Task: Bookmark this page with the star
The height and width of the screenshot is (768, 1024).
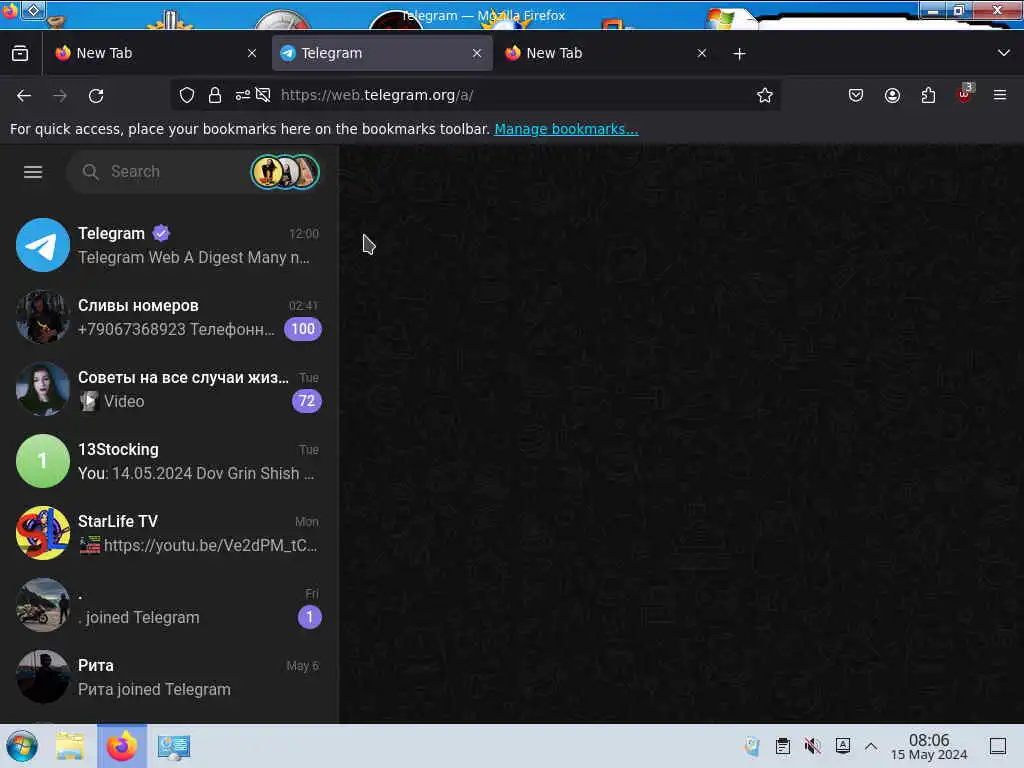Action: [x=765, y=95]
